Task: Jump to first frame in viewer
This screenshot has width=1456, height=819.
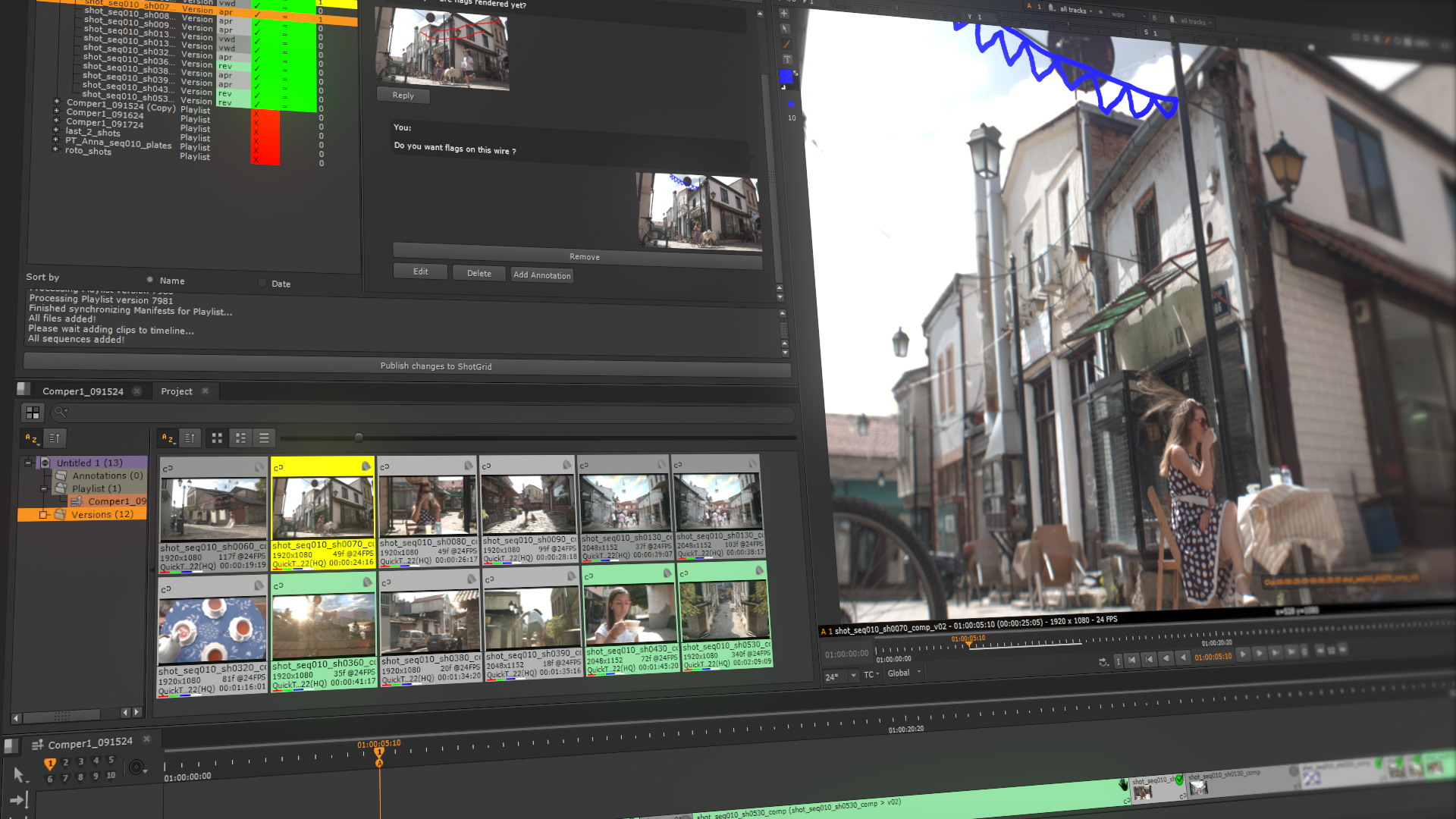Action: tap(1132, 660)
